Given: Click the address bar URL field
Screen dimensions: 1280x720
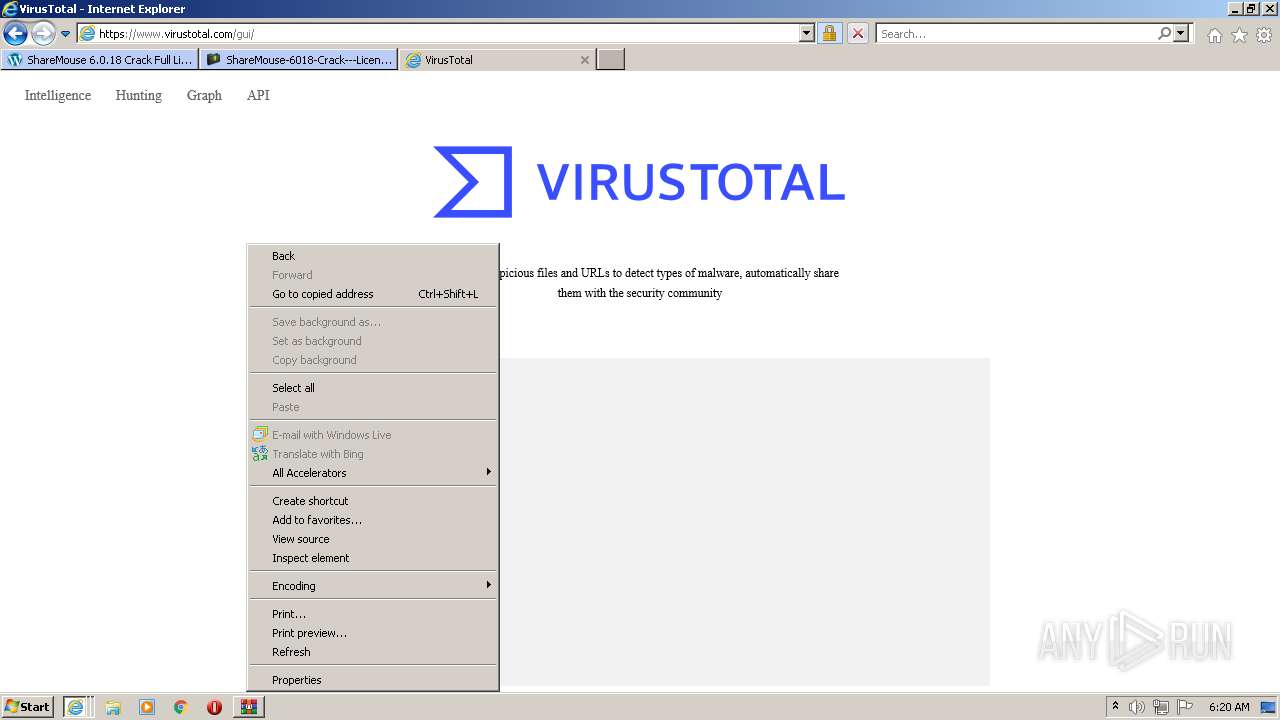Looking at the screenshot, I should tap(438, 33).
